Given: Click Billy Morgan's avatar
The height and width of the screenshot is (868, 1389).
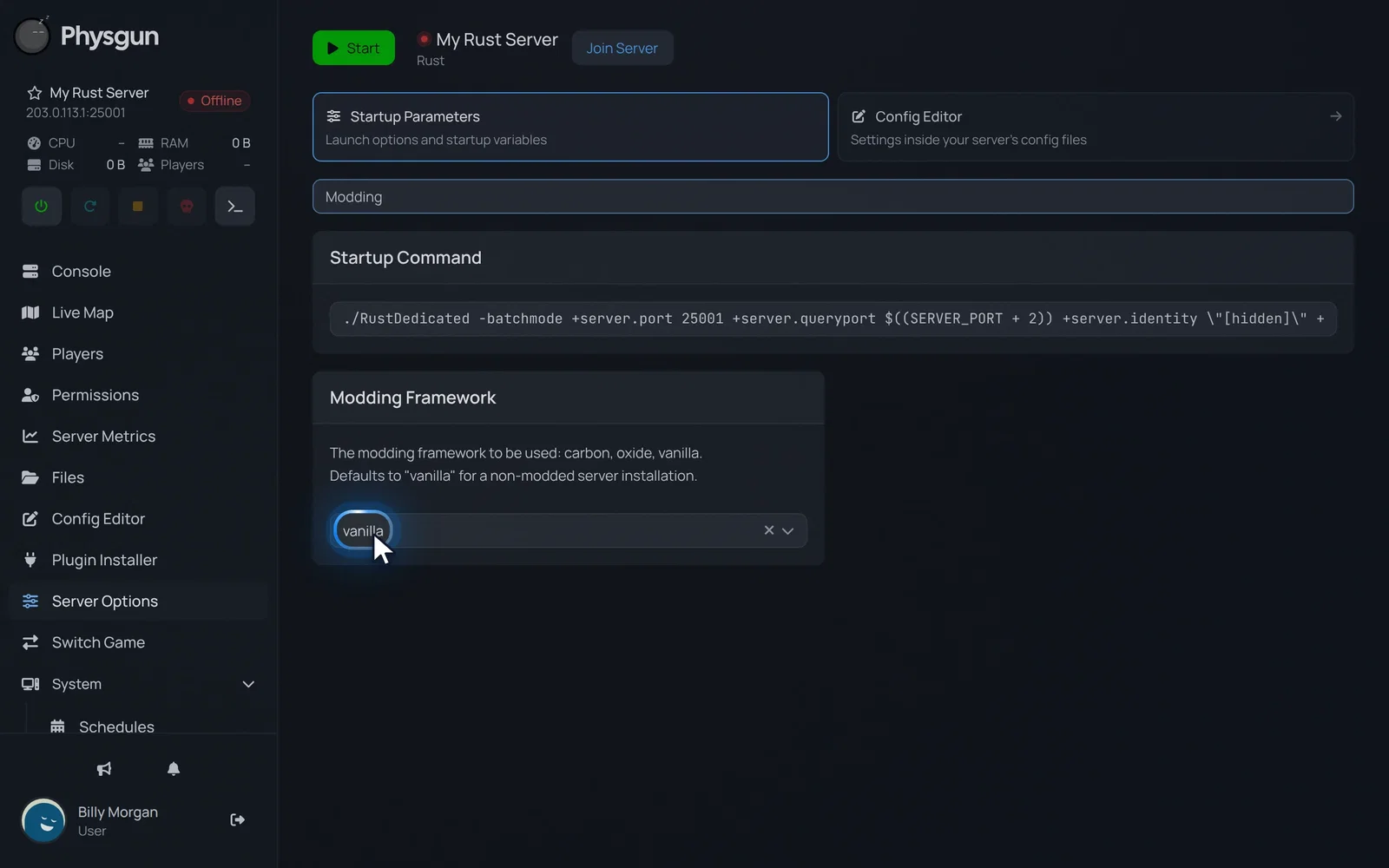Looking at the screenshot, I should [43, 820].
